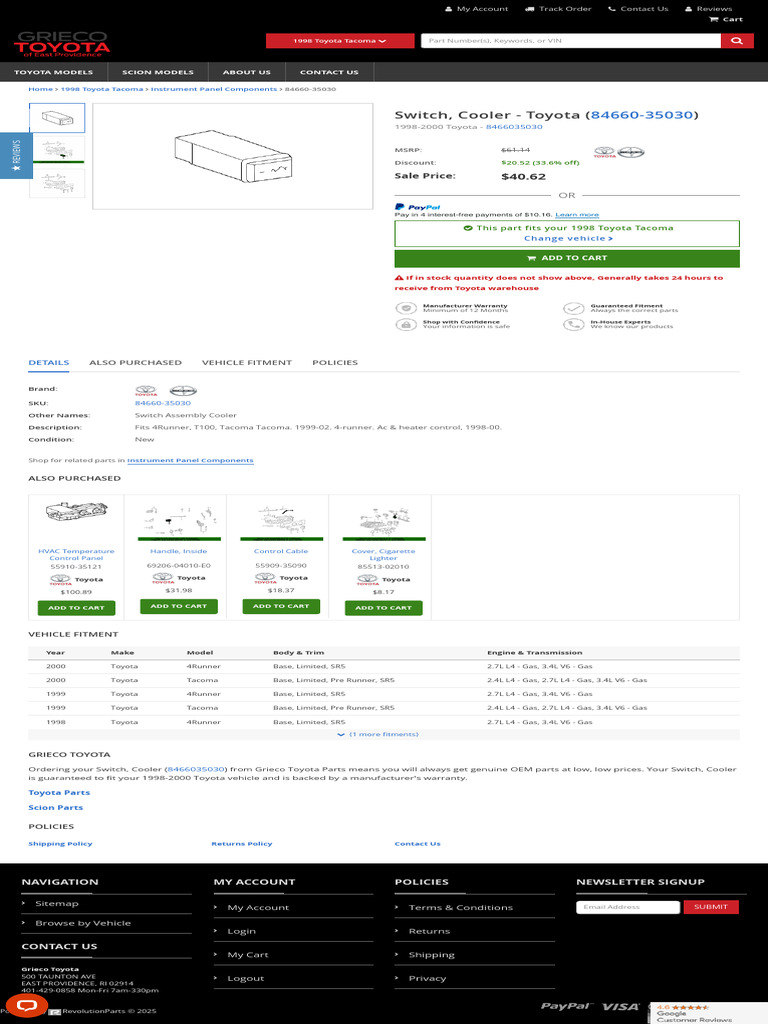The height and width of the screenshot is (1024, 768).
Task: Click the Grieco Toyota logo
Action: click(62, 44)
